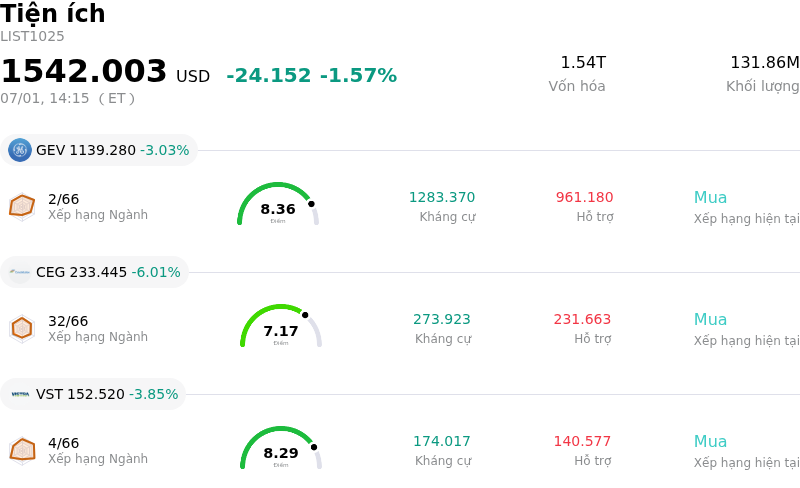Open the radar chart icon beside 2/66
The image size is (800, 488).
point(22,206)
